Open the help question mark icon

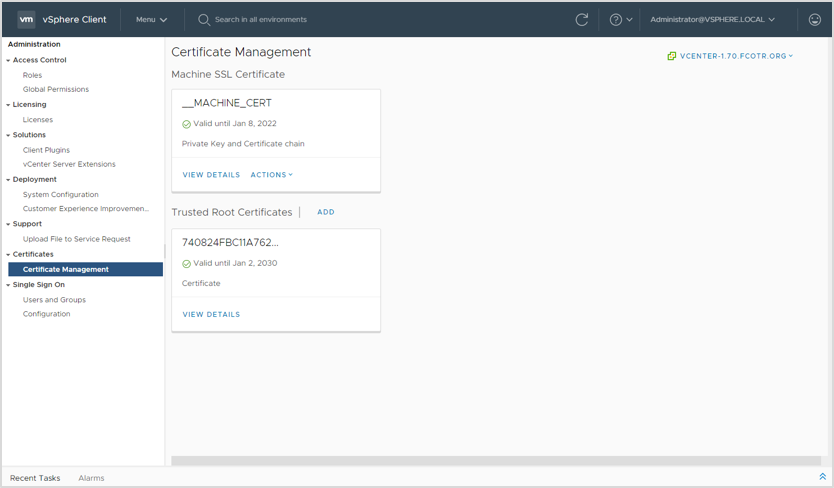point(615,20)
